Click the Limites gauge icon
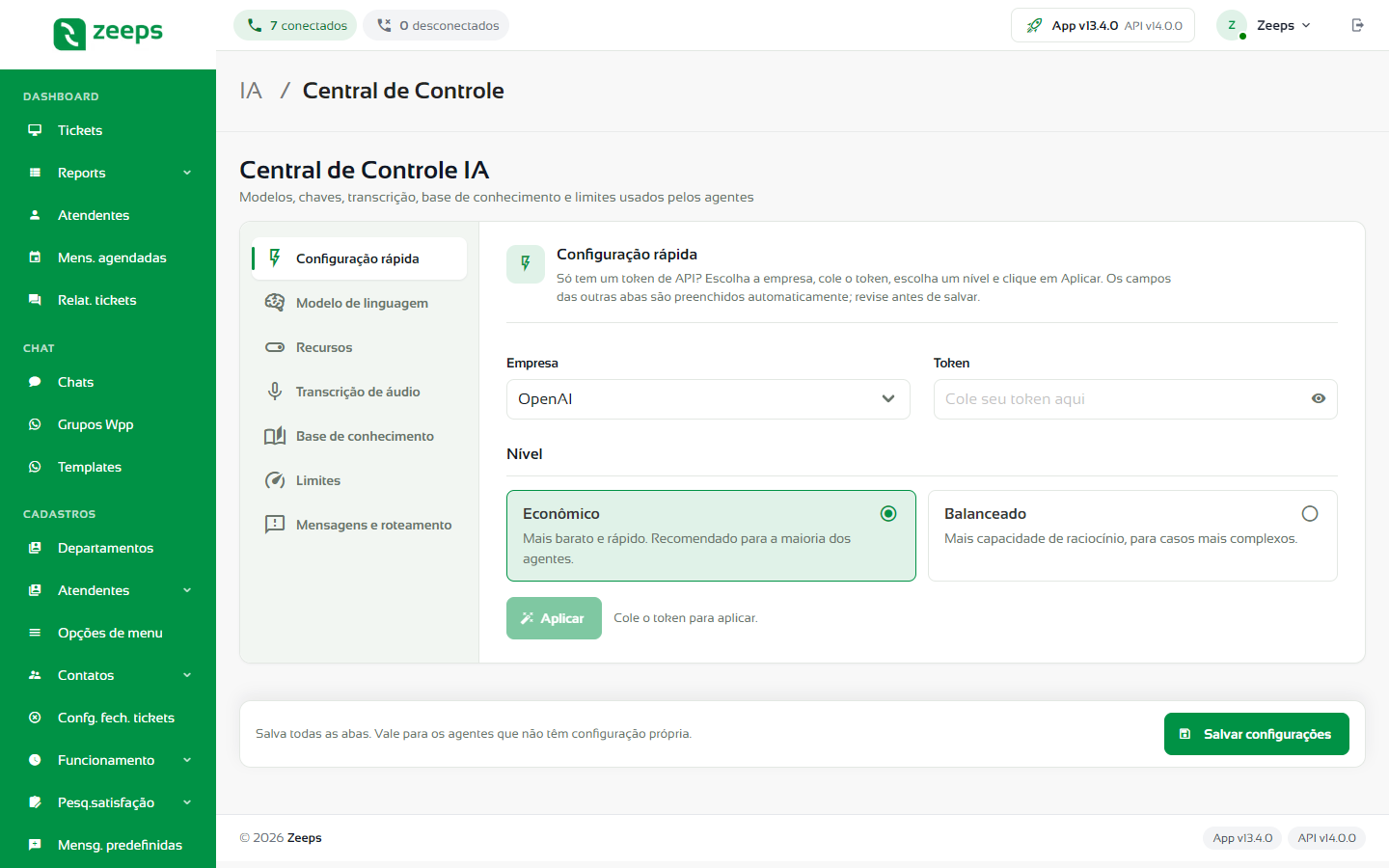This screenshot has height=868, width=1389. tap(275, 480)
